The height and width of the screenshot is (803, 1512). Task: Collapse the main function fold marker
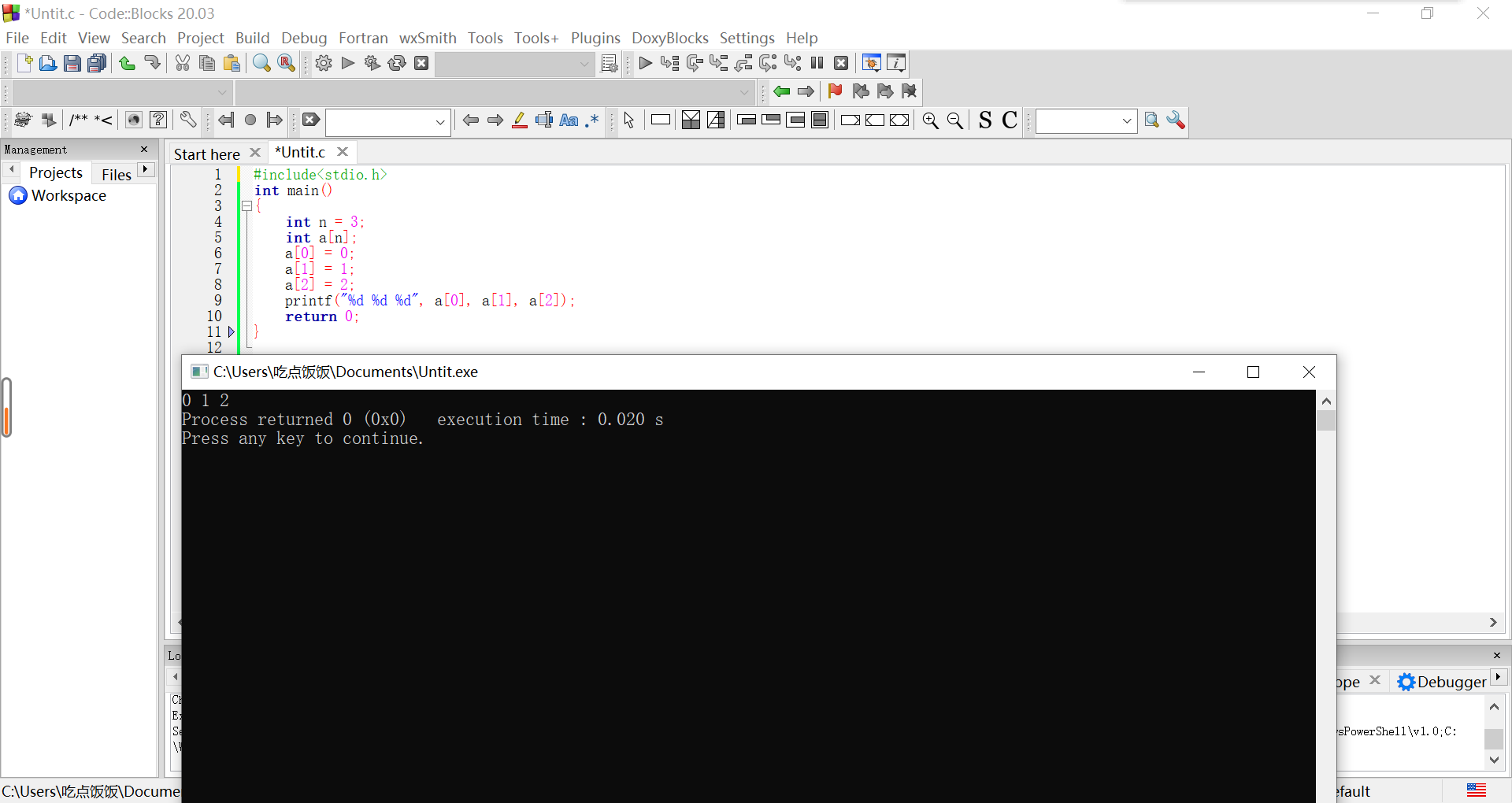pyautogui.click(x=246, y=206)
